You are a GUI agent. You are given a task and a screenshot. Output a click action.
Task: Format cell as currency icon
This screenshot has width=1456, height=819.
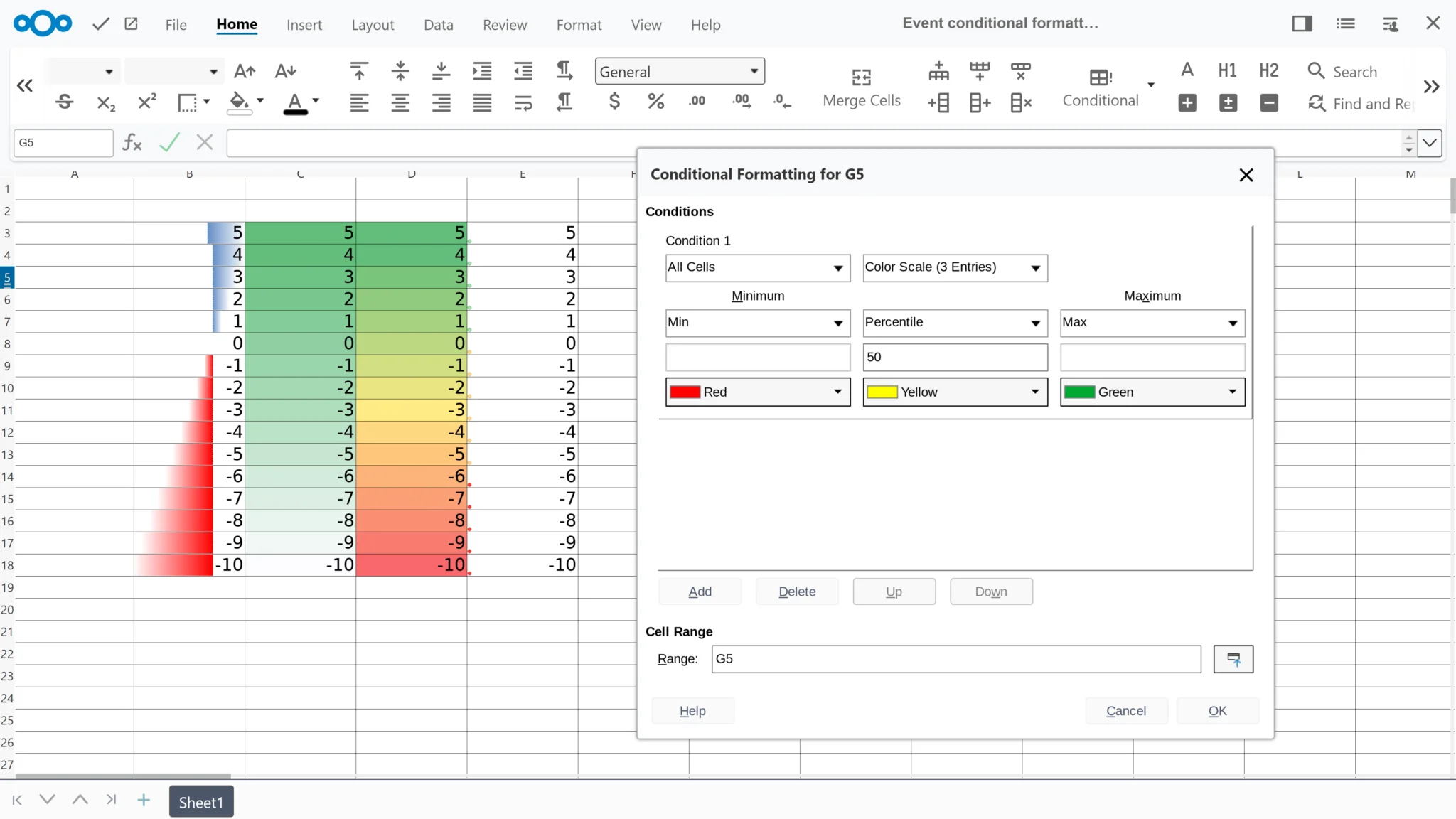(x=614, y=102)
